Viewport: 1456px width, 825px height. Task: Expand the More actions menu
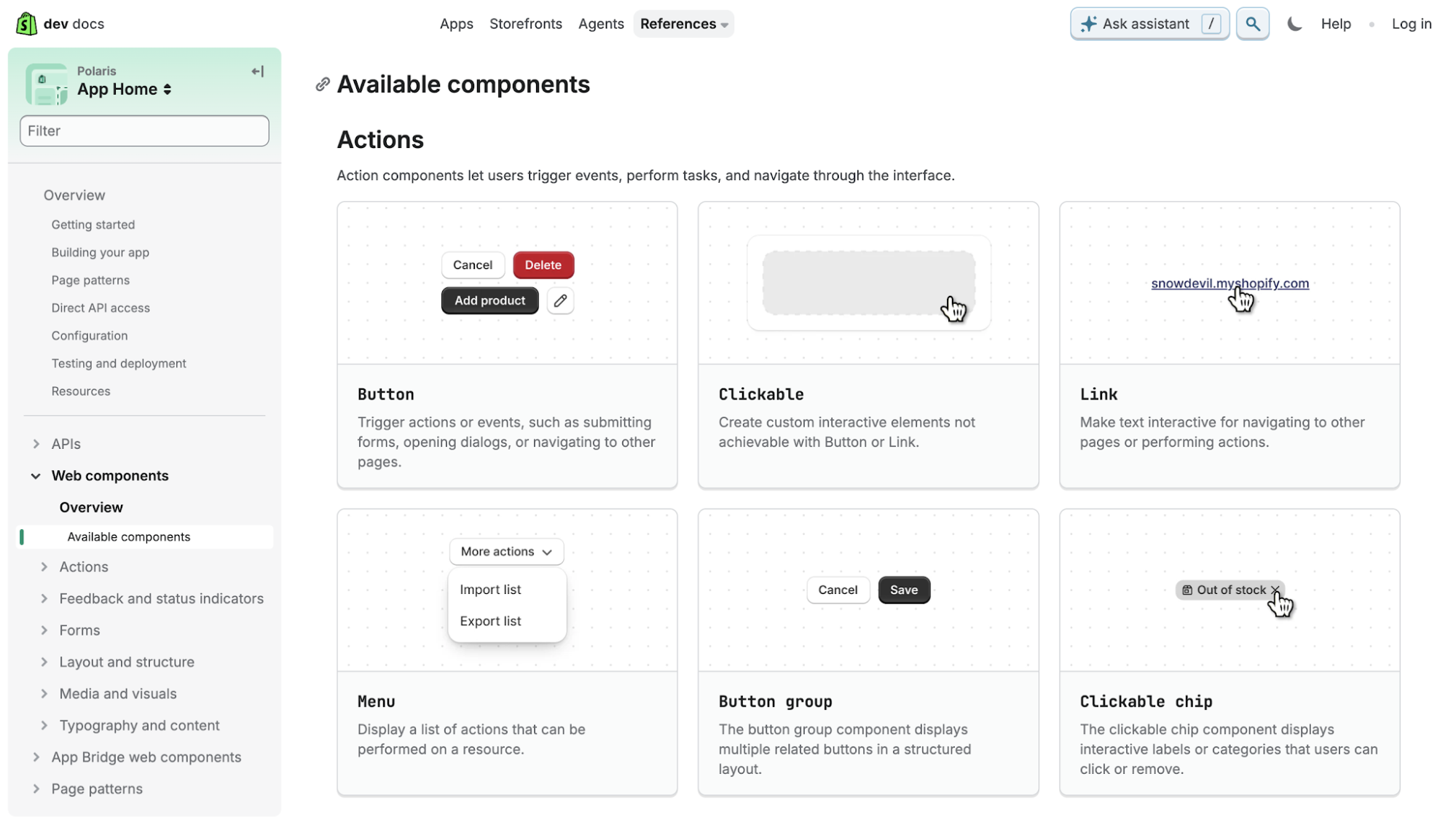(506, 552)
